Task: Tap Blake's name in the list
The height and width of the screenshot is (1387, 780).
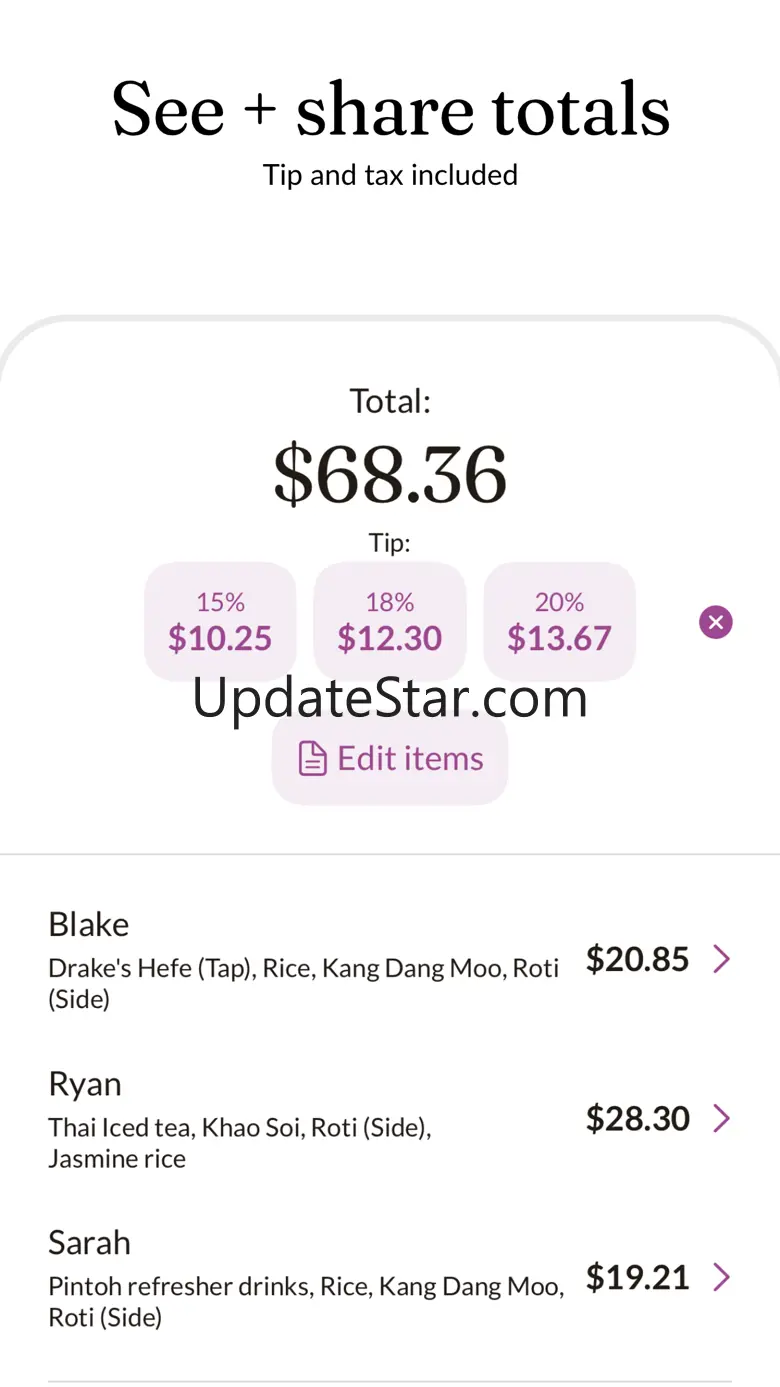Action: point(89,924)
